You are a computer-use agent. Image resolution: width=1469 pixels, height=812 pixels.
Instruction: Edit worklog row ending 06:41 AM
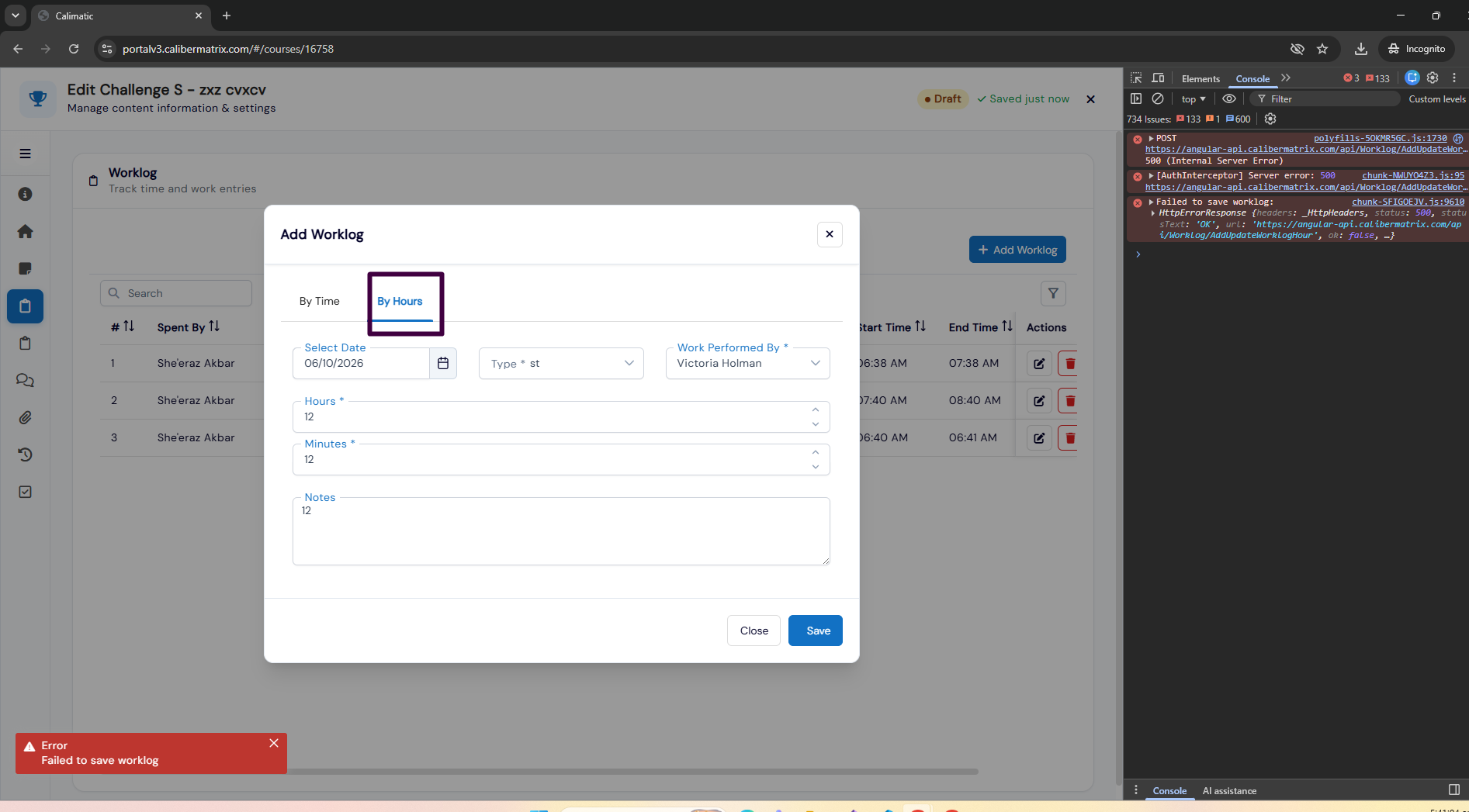coord(1039,438)
